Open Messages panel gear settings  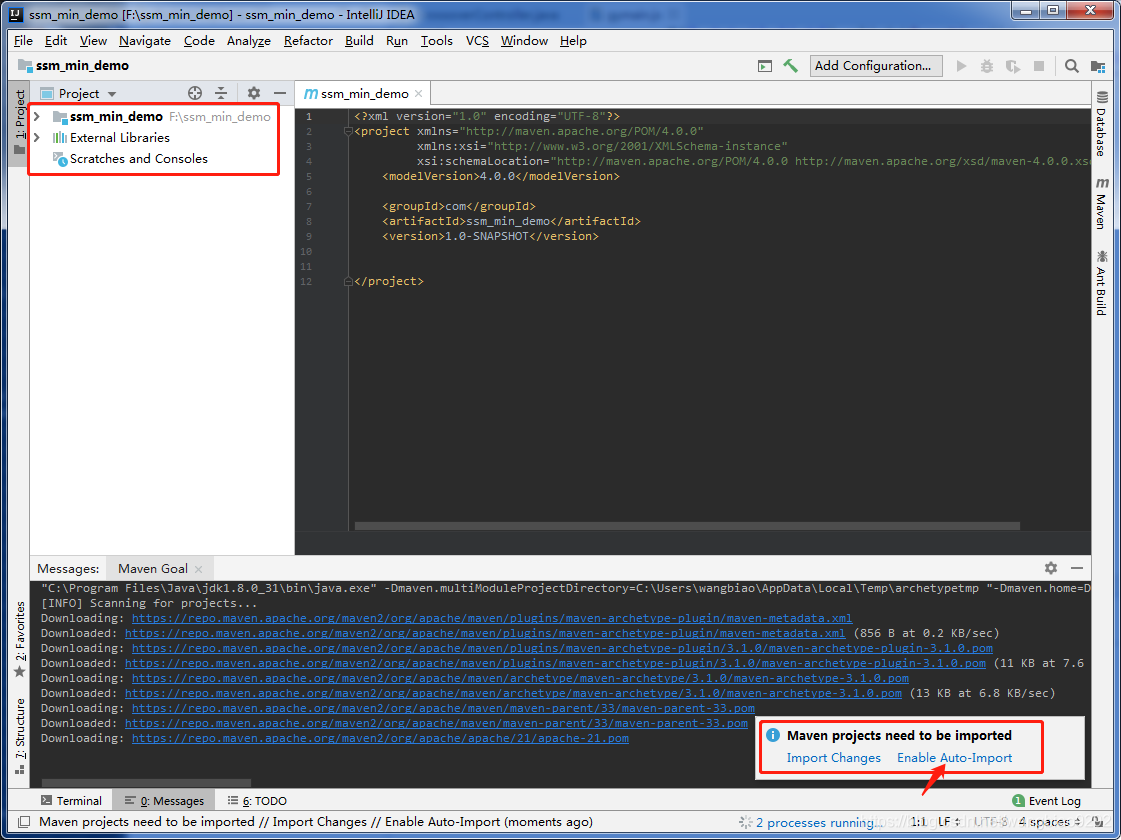point(1050,568)
